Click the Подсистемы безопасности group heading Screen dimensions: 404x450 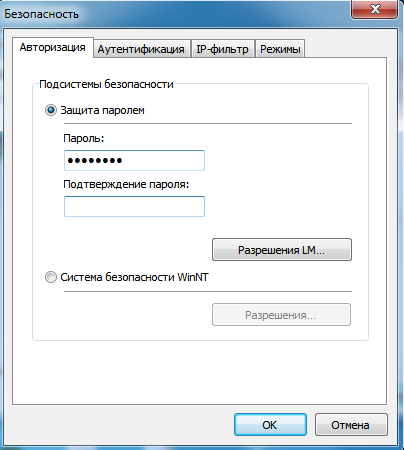point(106,84)
